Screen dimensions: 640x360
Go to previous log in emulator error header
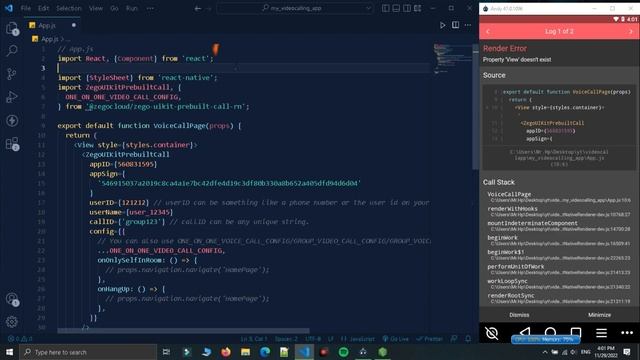click(x=488, y=31)
